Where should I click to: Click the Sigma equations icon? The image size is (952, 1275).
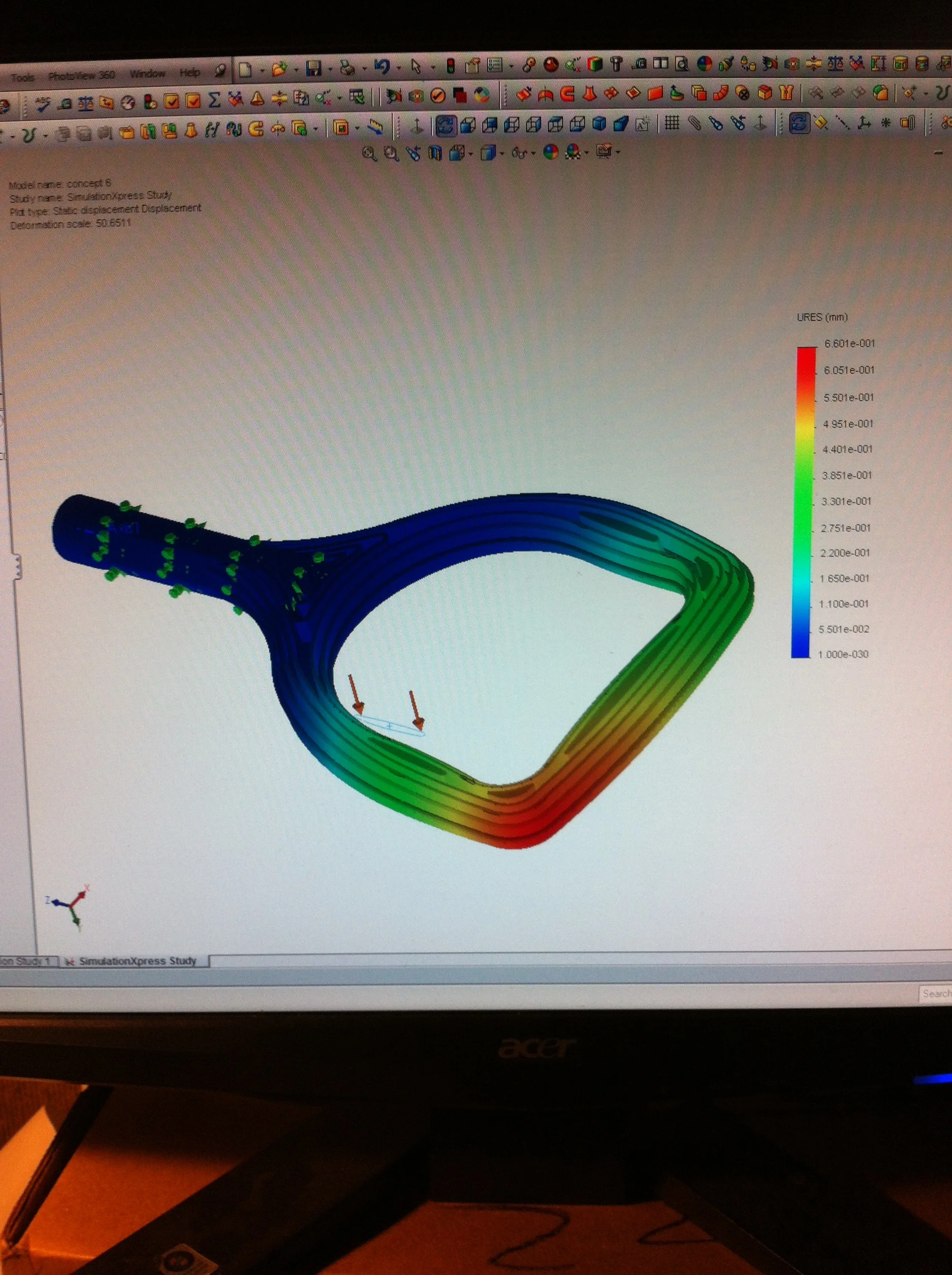[214, 100]
